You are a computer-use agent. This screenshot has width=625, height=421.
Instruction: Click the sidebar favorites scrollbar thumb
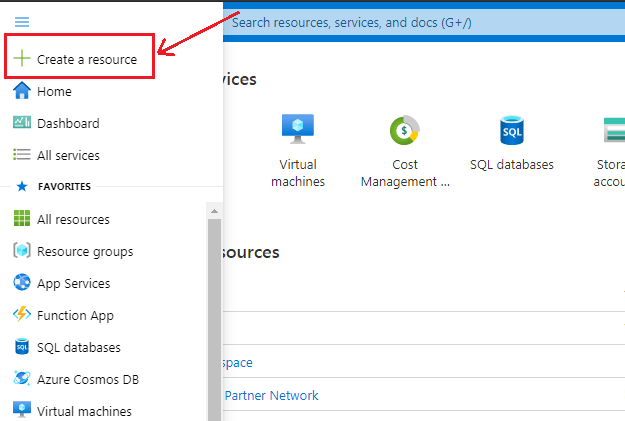pos(214,320)
